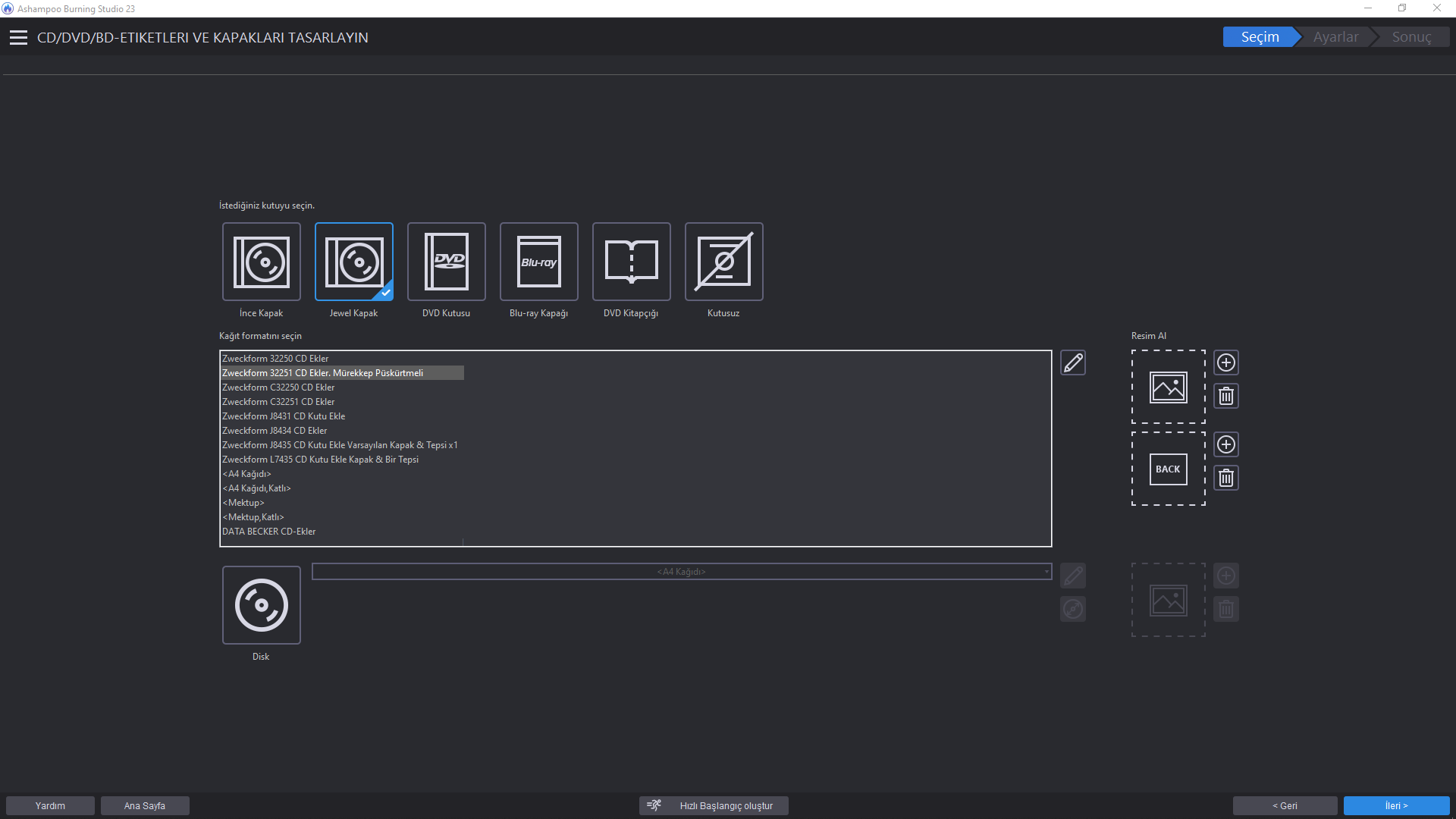Screen dimensions: 1456x819
Task: Select Zweckform L7435 CD Kutu Ekle Kapak
Action: pyautogui.click(x=343, y=460)
